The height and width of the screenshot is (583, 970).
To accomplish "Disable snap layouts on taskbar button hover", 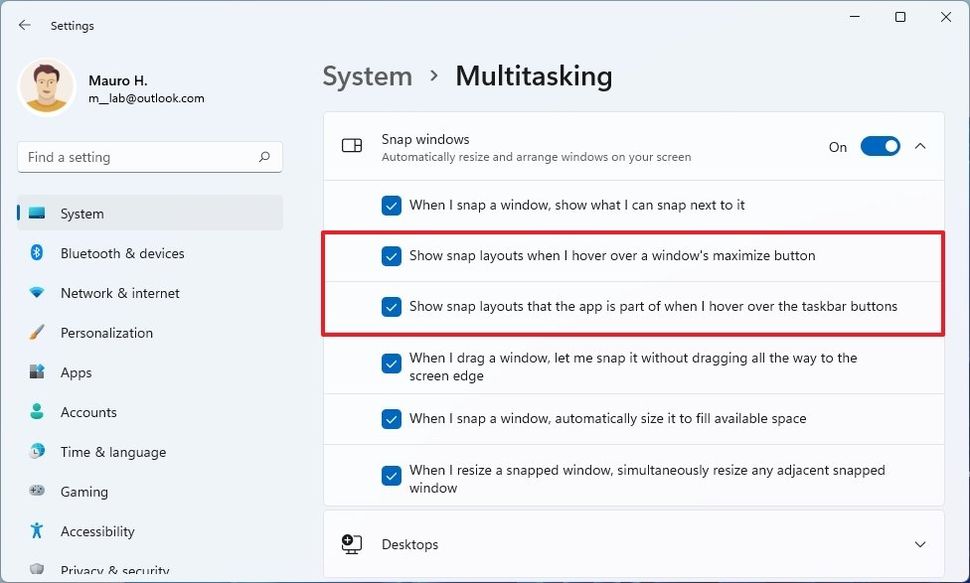I will click(x=391, y=306).
